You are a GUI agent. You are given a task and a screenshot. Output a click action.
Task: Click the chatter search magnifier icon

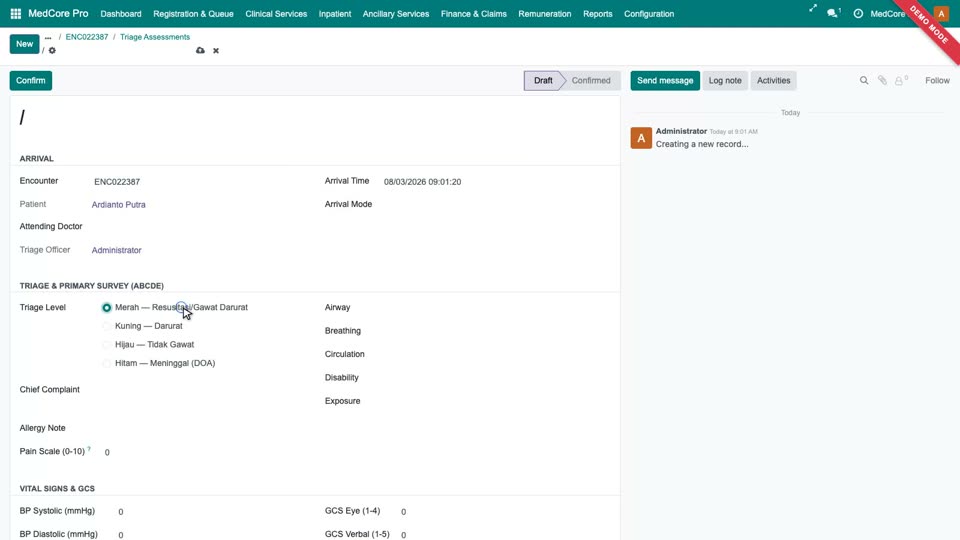864,80
